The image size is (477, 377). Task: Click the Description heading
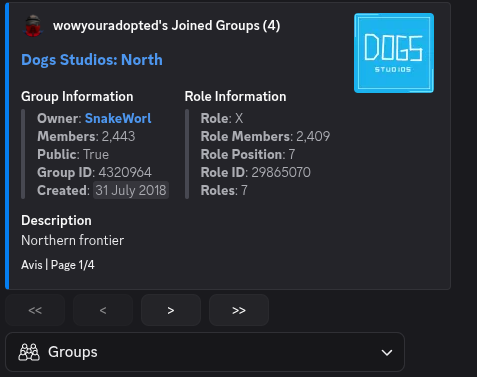[56, 221]
